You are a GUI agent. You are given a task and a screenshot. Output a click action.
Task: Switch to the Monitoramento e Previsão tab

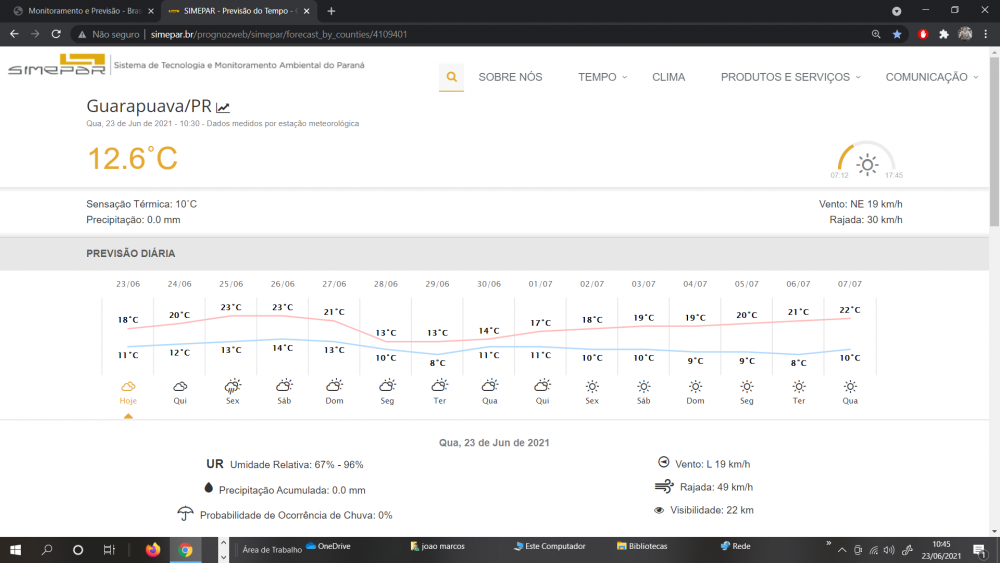(82, 10)
